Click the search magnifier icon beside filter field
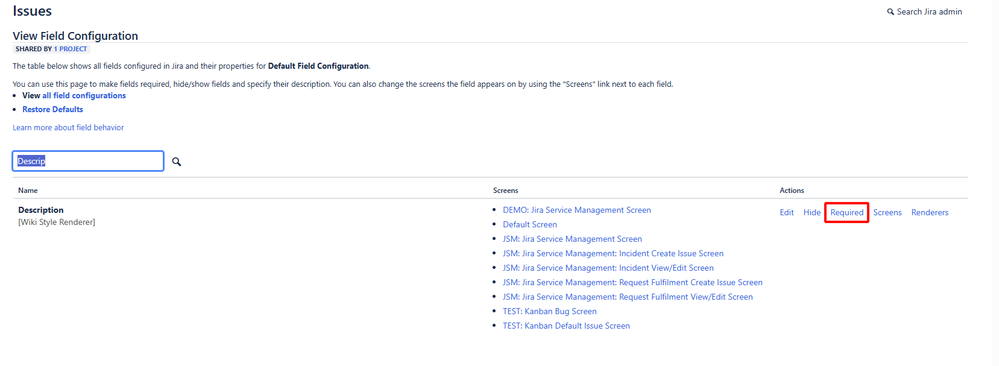 (x=176, y=162)
